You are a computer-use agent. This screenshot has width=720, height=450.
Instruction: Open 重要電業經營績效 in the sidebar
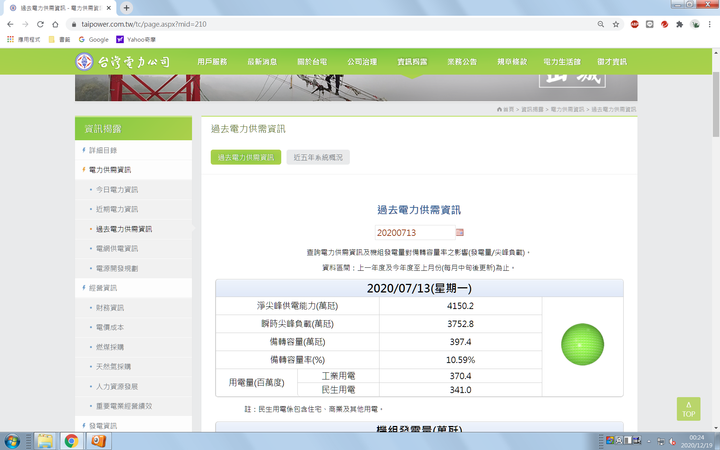coord(133,406)
